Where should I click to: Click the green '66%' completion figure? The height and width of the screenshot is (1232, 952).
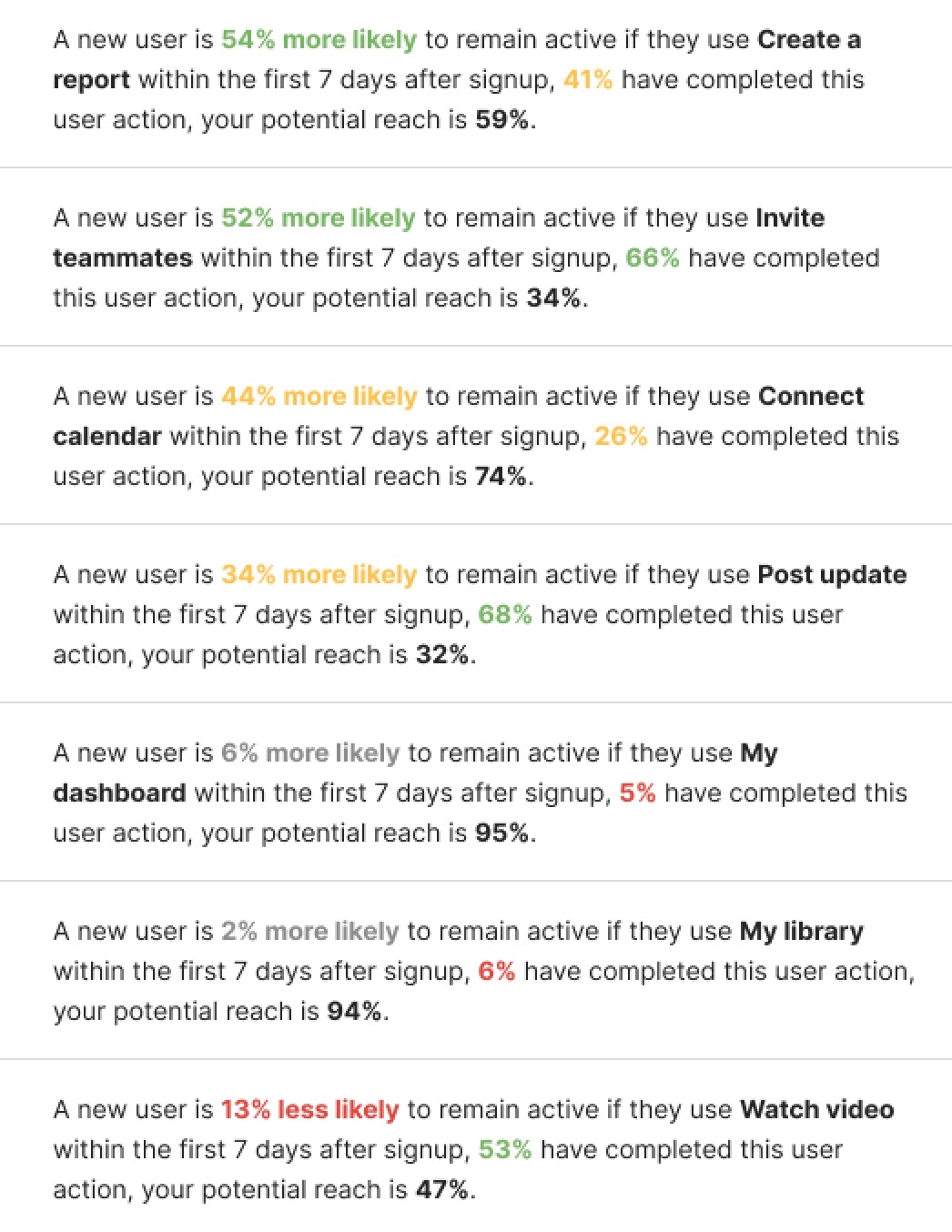pyautogui.click(x=653, y=258)
